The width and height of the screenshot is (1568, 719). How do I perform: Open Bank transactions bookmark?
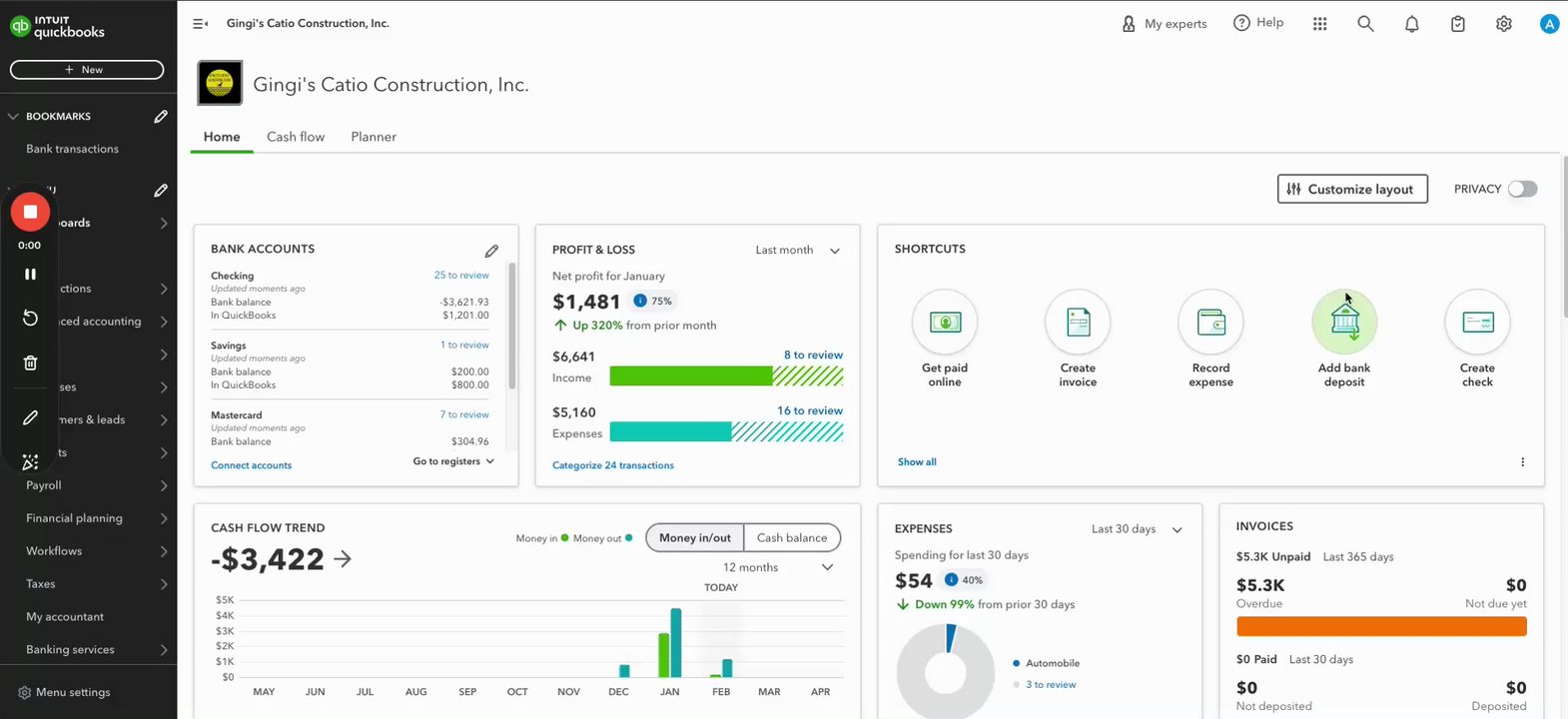click(72, 149)
